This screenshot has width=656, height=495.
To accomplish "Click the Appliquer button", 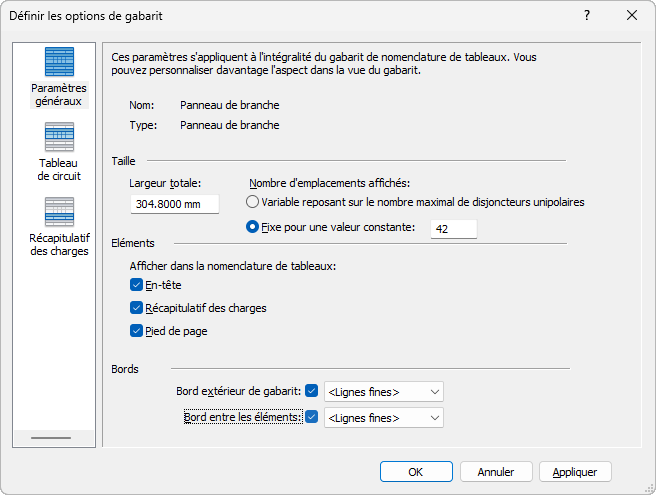I will (x=575, y=472).
